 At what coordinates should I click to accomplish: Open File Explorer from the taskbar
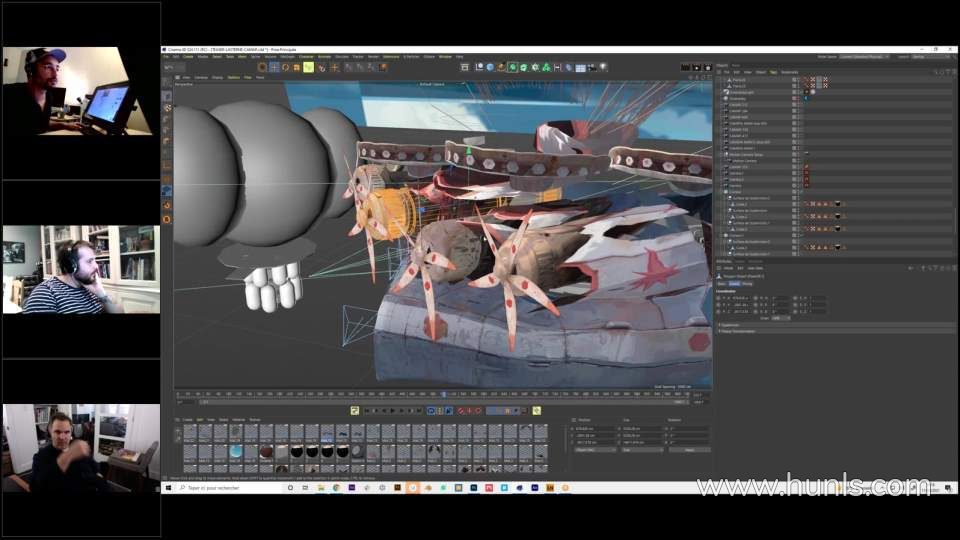point(321,488)
